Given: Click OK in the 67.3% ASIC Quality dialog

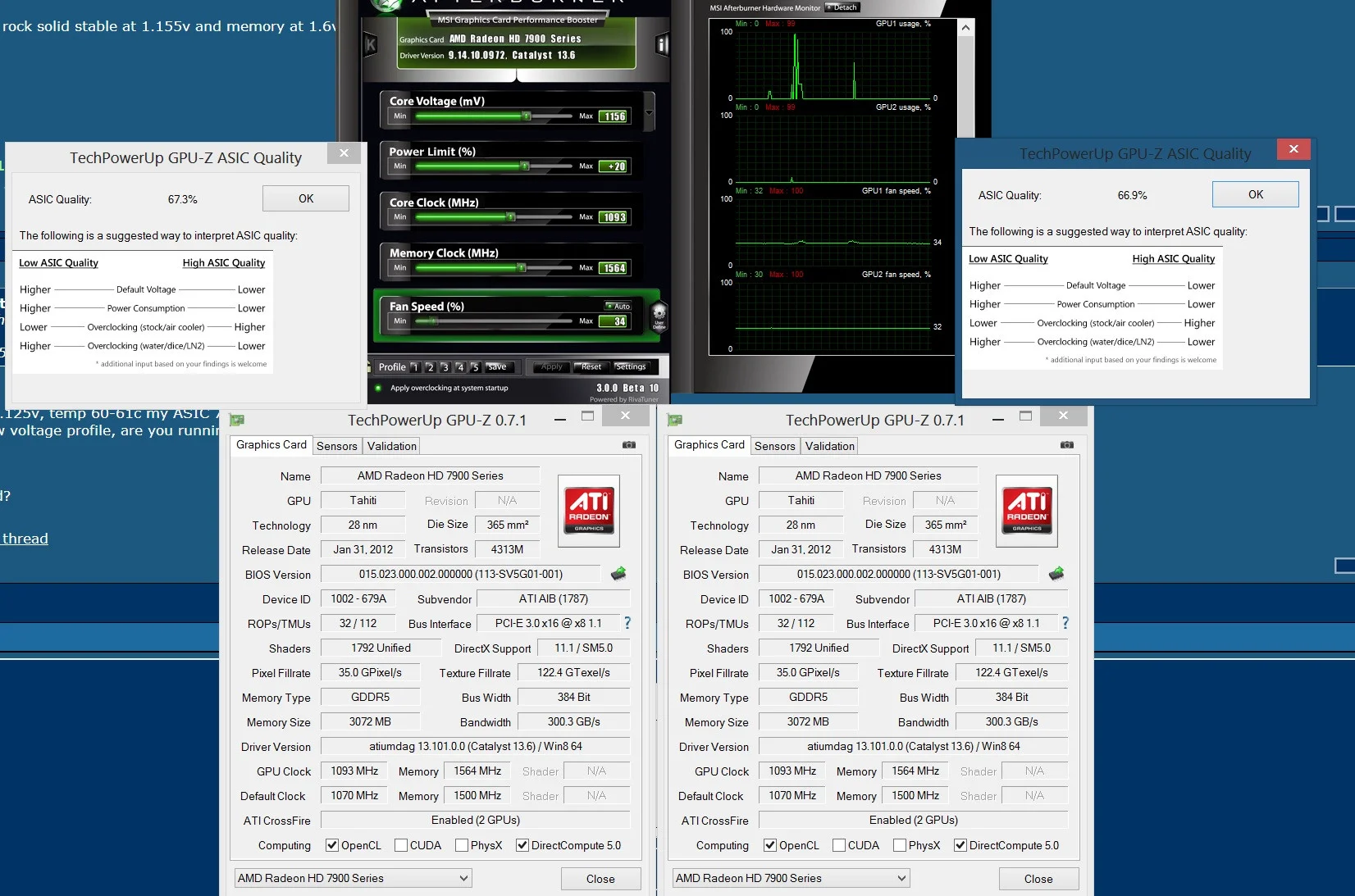Looking at the screenshot, I should pos(306,198).
